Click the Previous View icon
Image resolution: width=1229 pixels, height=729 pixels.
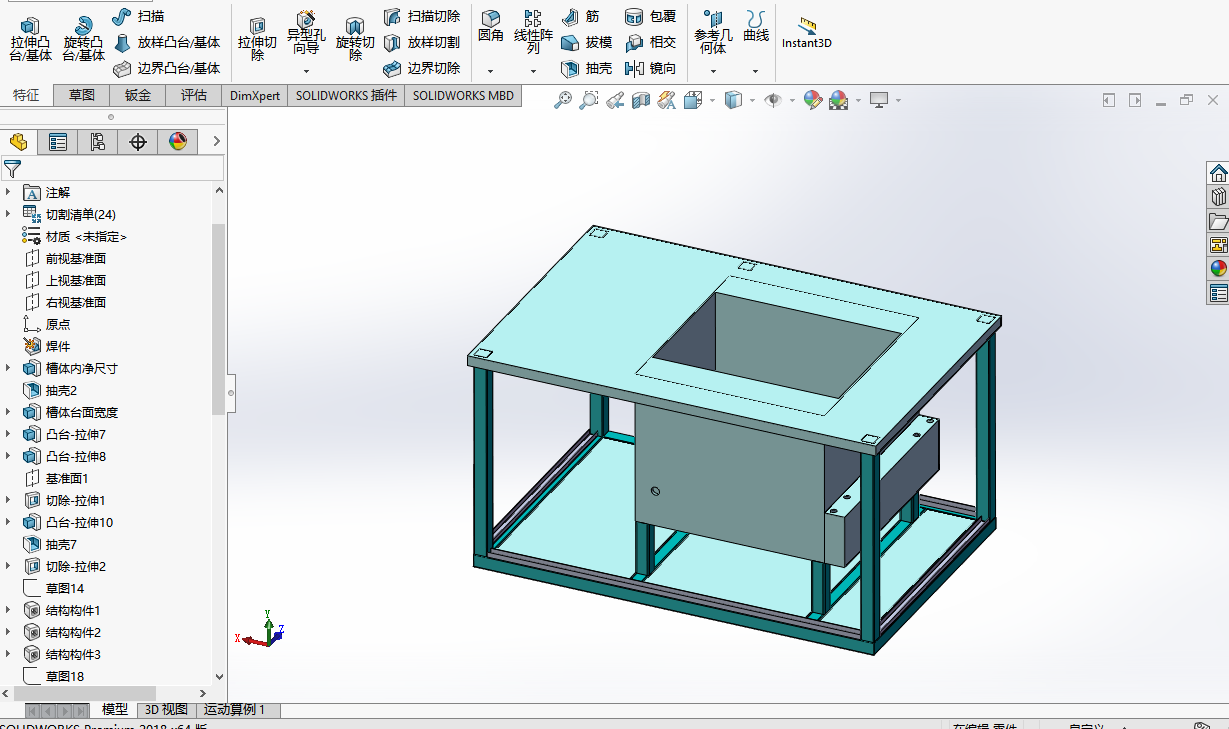[x=615, y=100]
